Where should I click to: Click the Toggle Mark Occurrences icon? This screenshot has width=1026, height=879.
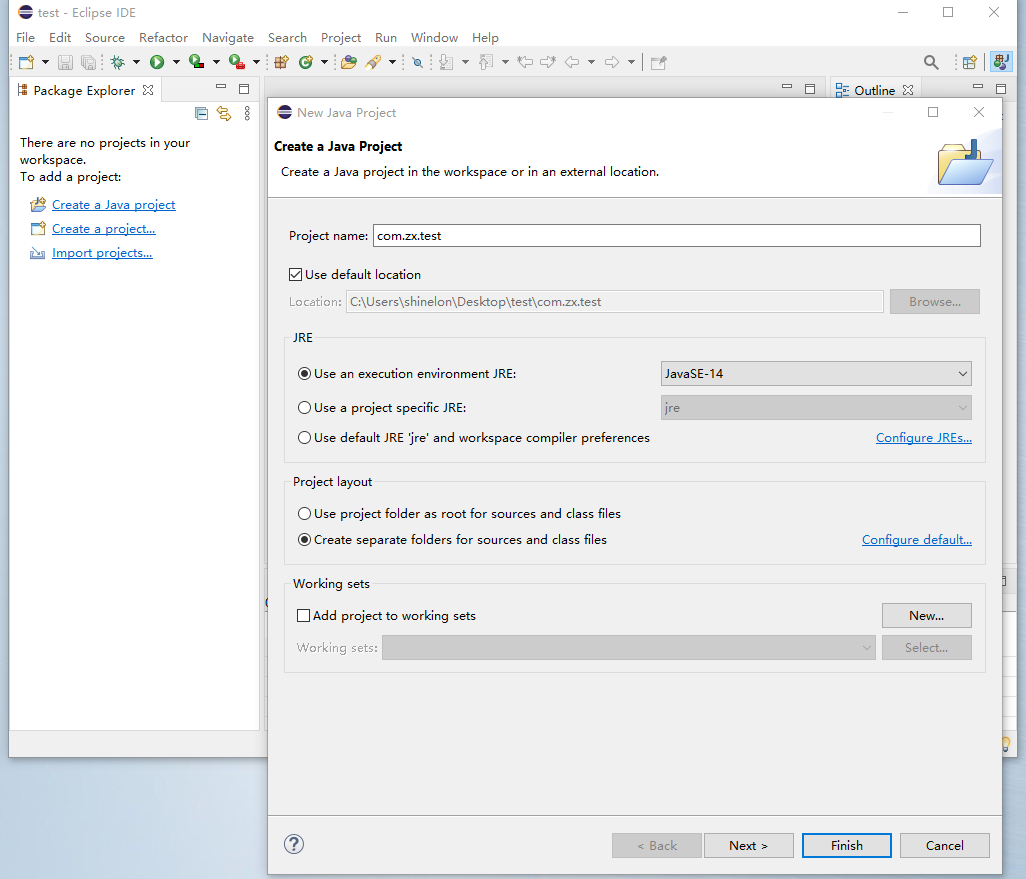pos(417,62)
